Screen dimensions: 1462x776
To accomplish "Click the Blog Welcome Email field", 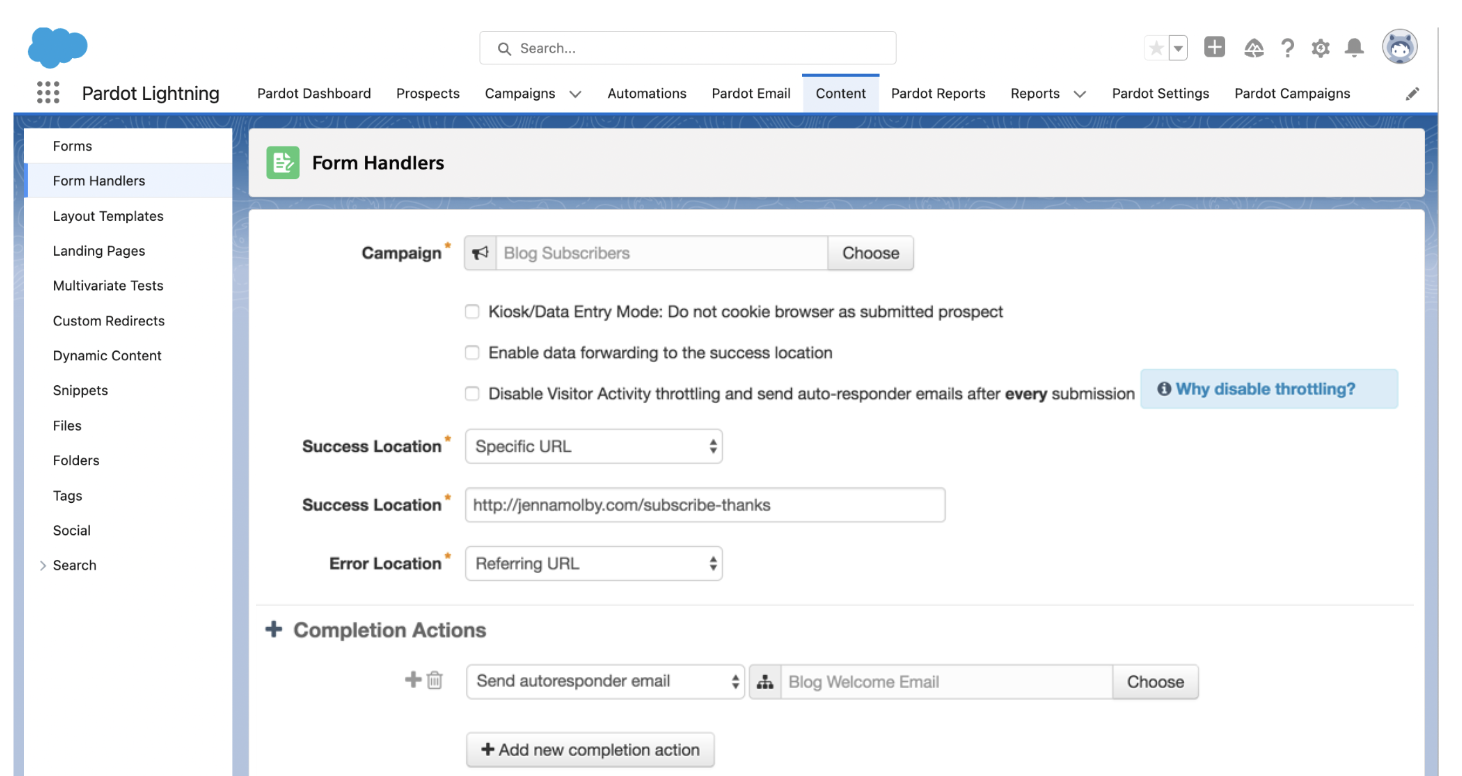I will [x=947, y=682].
